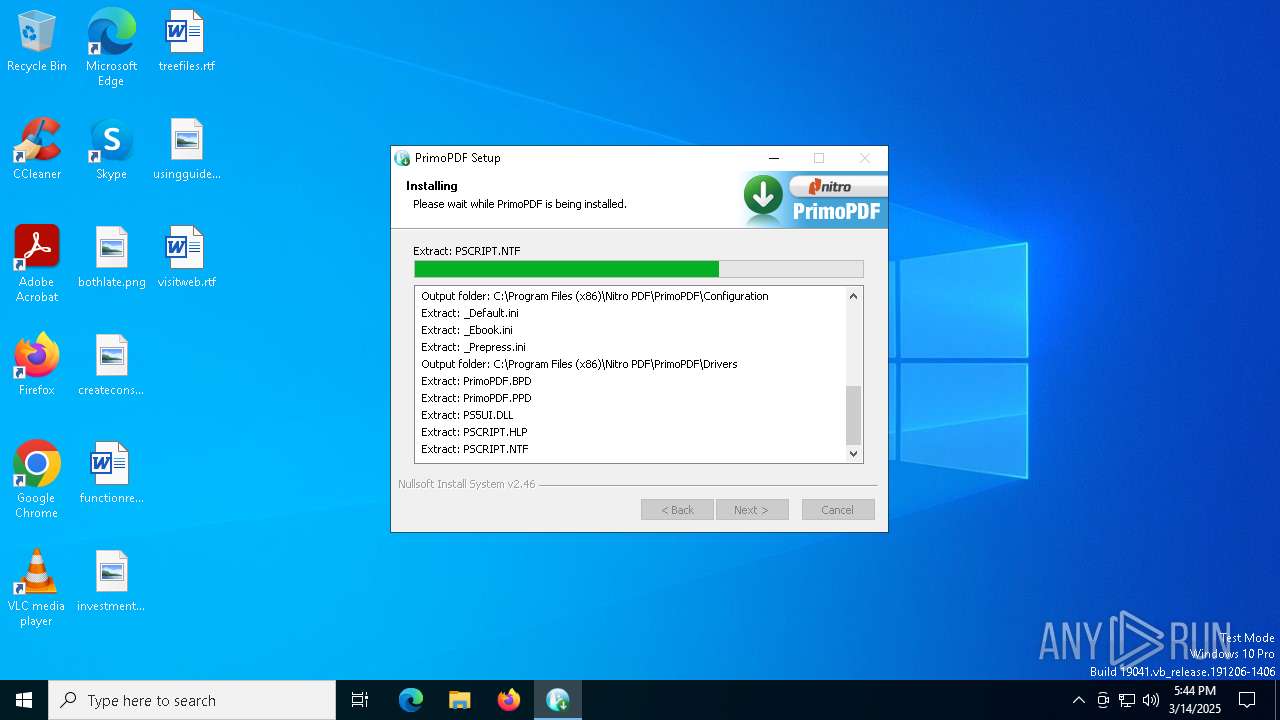
Task: Click the disabled Back button
Action: (x=677, y=510)
